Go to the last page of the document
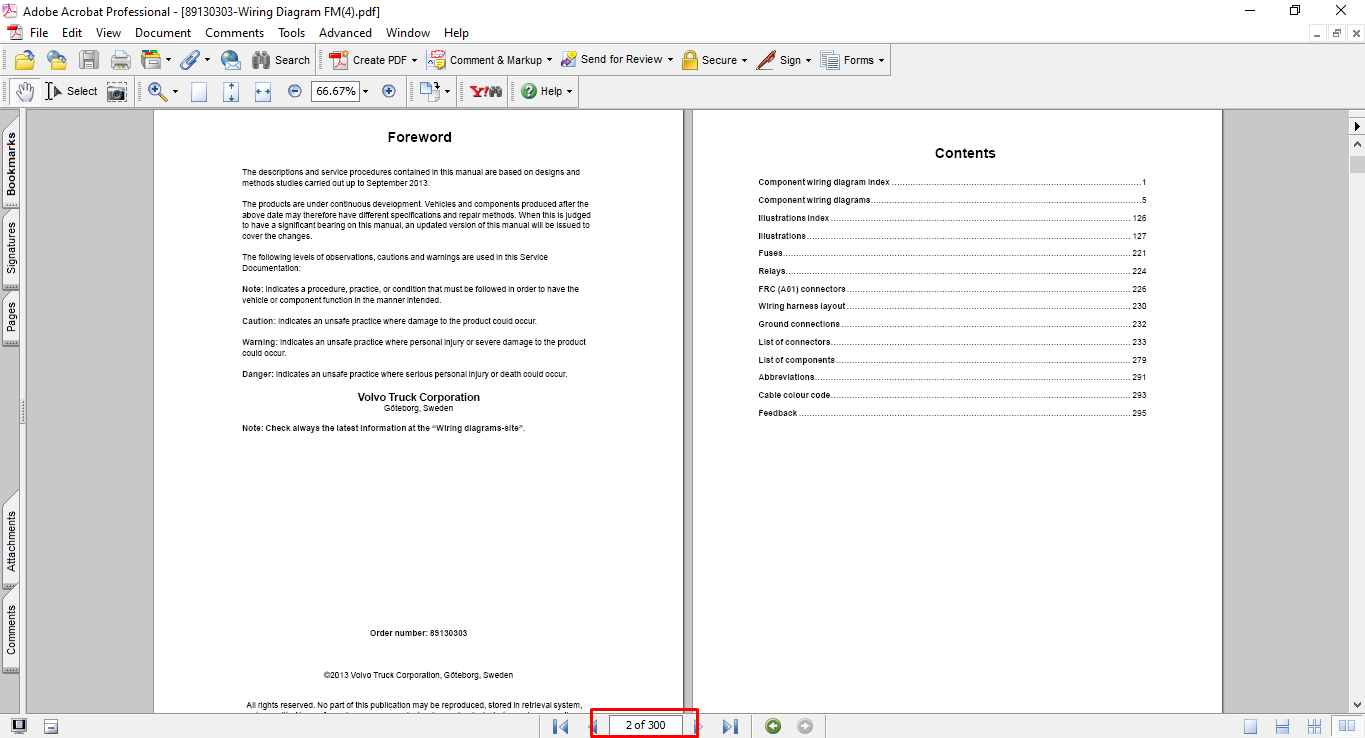 pyautogui.click(x=730, y=726)
